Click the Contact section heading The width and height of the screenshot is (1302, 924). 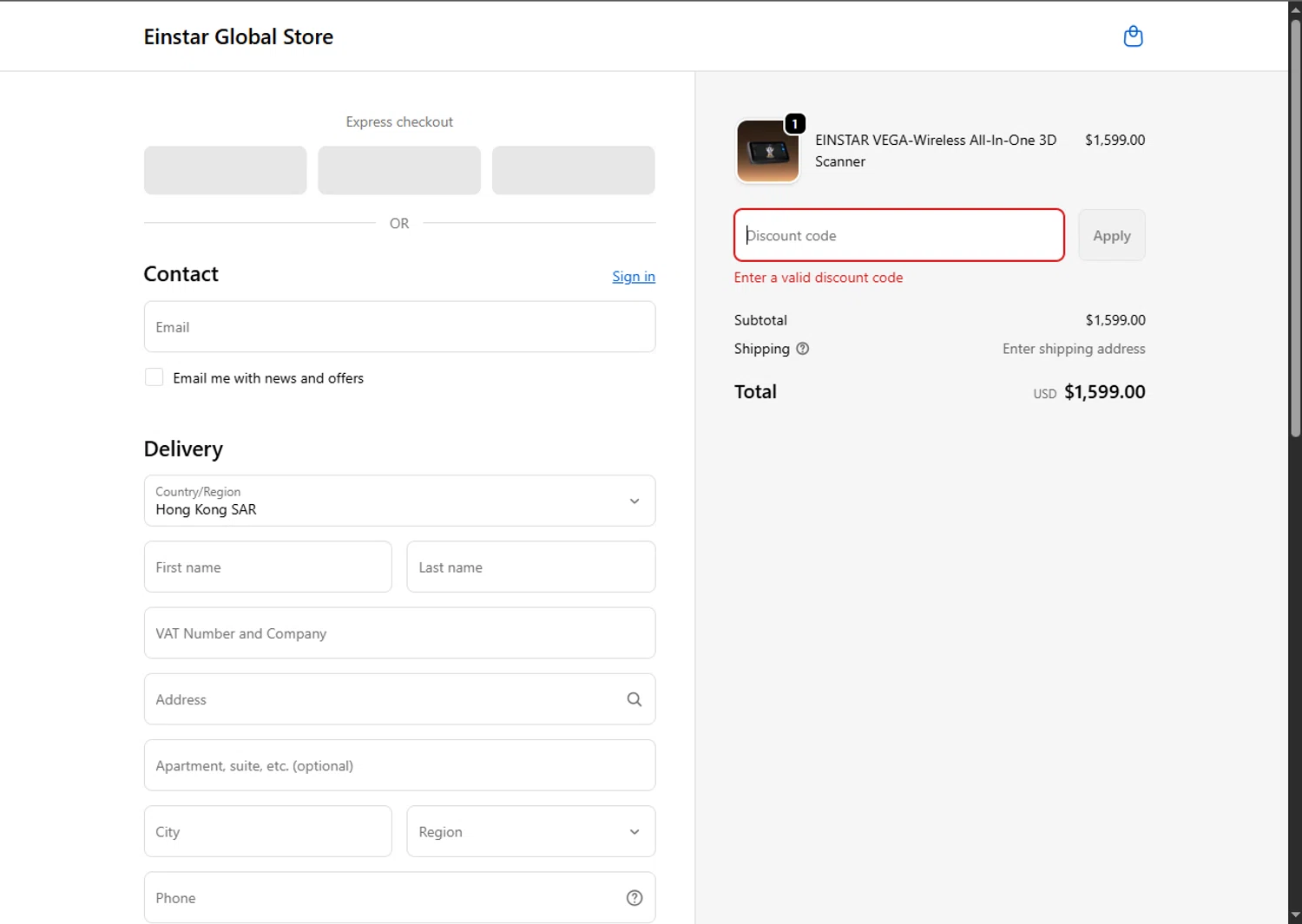[x=181, y=274]
